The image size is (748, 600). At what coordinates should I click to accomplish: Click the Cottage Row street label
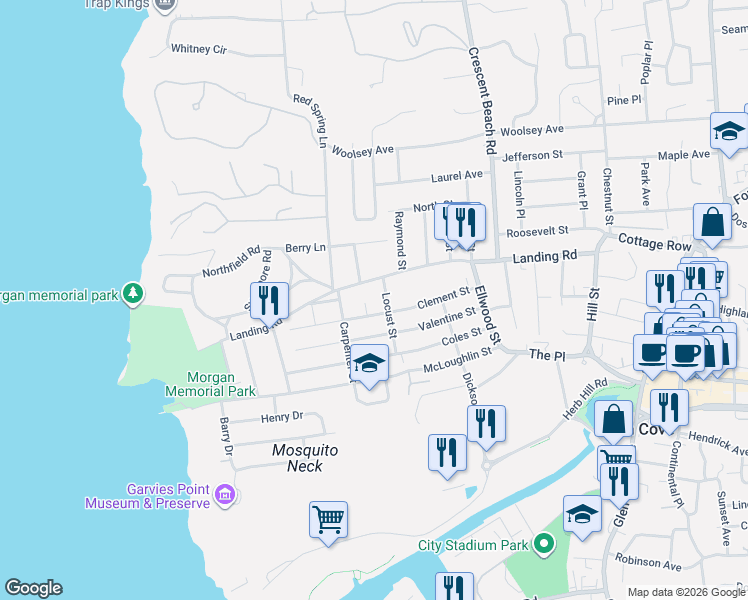[x=654, y=242]
